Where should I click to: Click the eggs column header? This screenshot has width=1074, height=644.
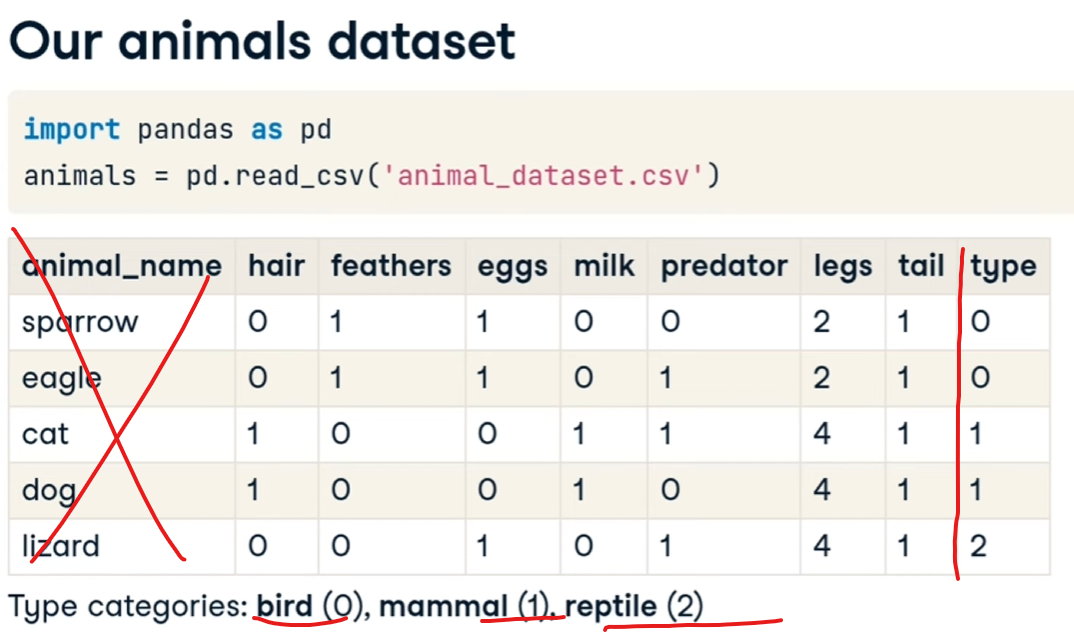pos(512,266)
